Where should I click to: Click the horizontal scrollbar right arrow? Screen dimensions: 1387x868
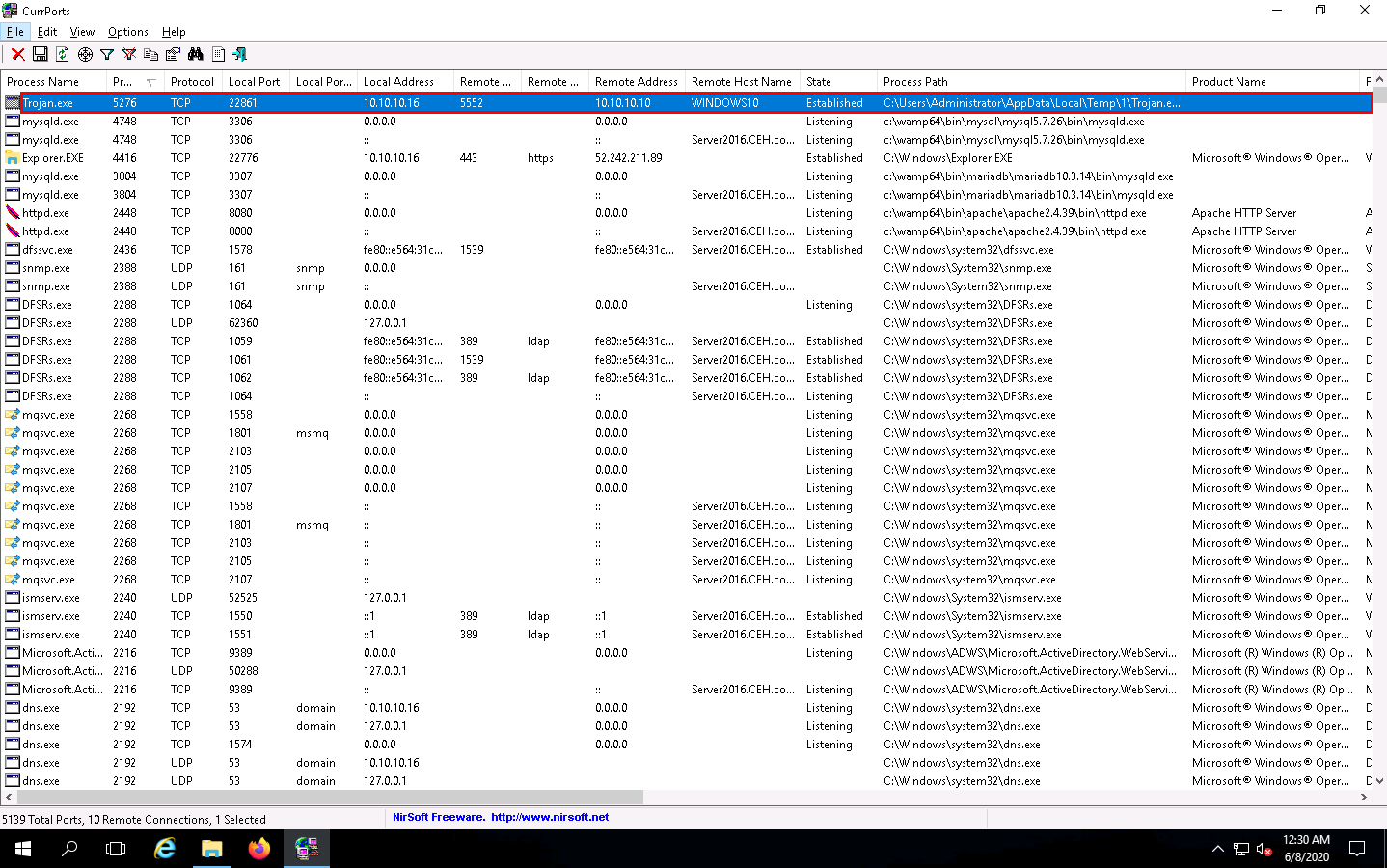pyautogui.click(x=1363, y=798)
